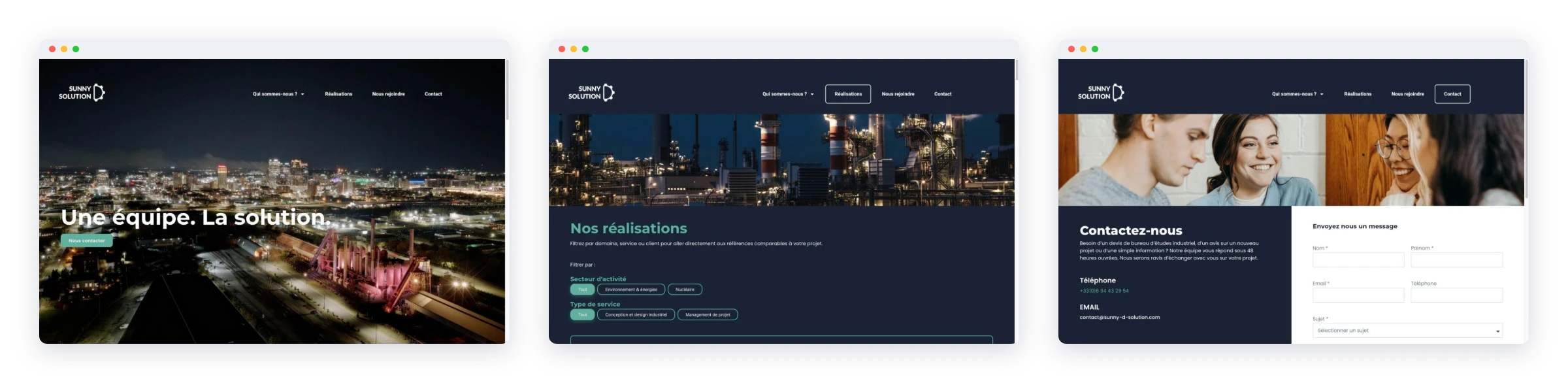Click the industrial refinery banner image
The height and width of the screenshot is (383, 1568).
tap(781, 160)
